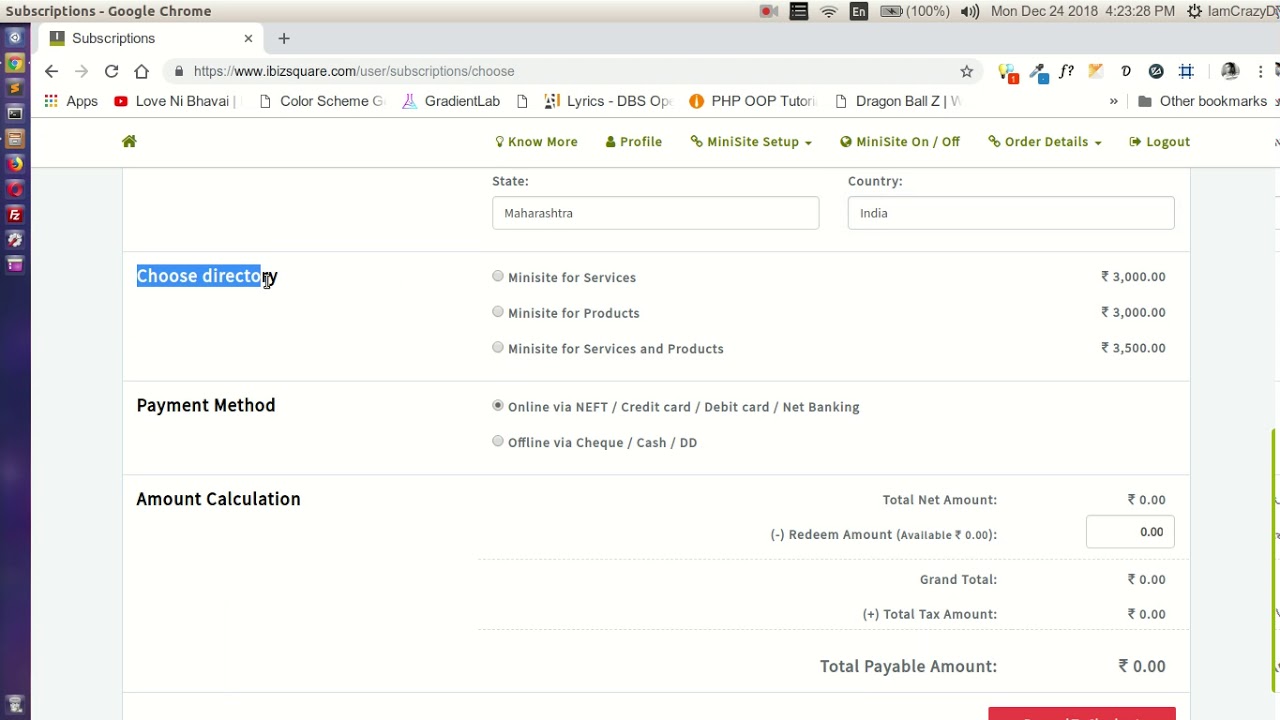The height and width of the screenshot is (720, 1280).
Task: Open the Wi-Fi network indicator
Action: pos(829,11)
